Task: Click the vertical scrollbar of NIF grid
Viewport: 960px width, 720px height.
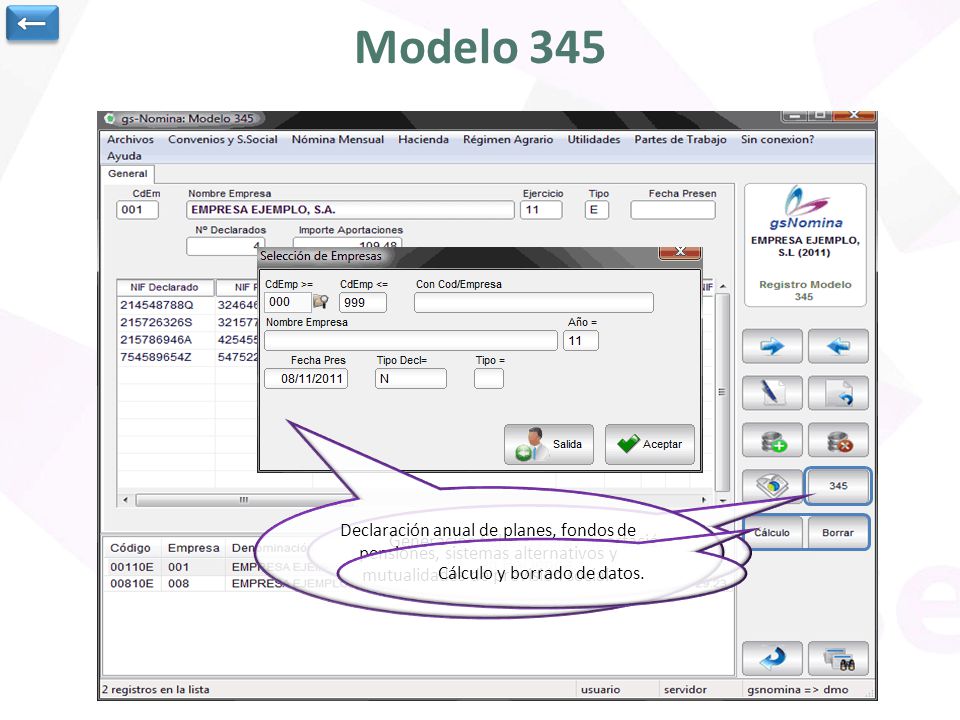Action: coord(722,392)
